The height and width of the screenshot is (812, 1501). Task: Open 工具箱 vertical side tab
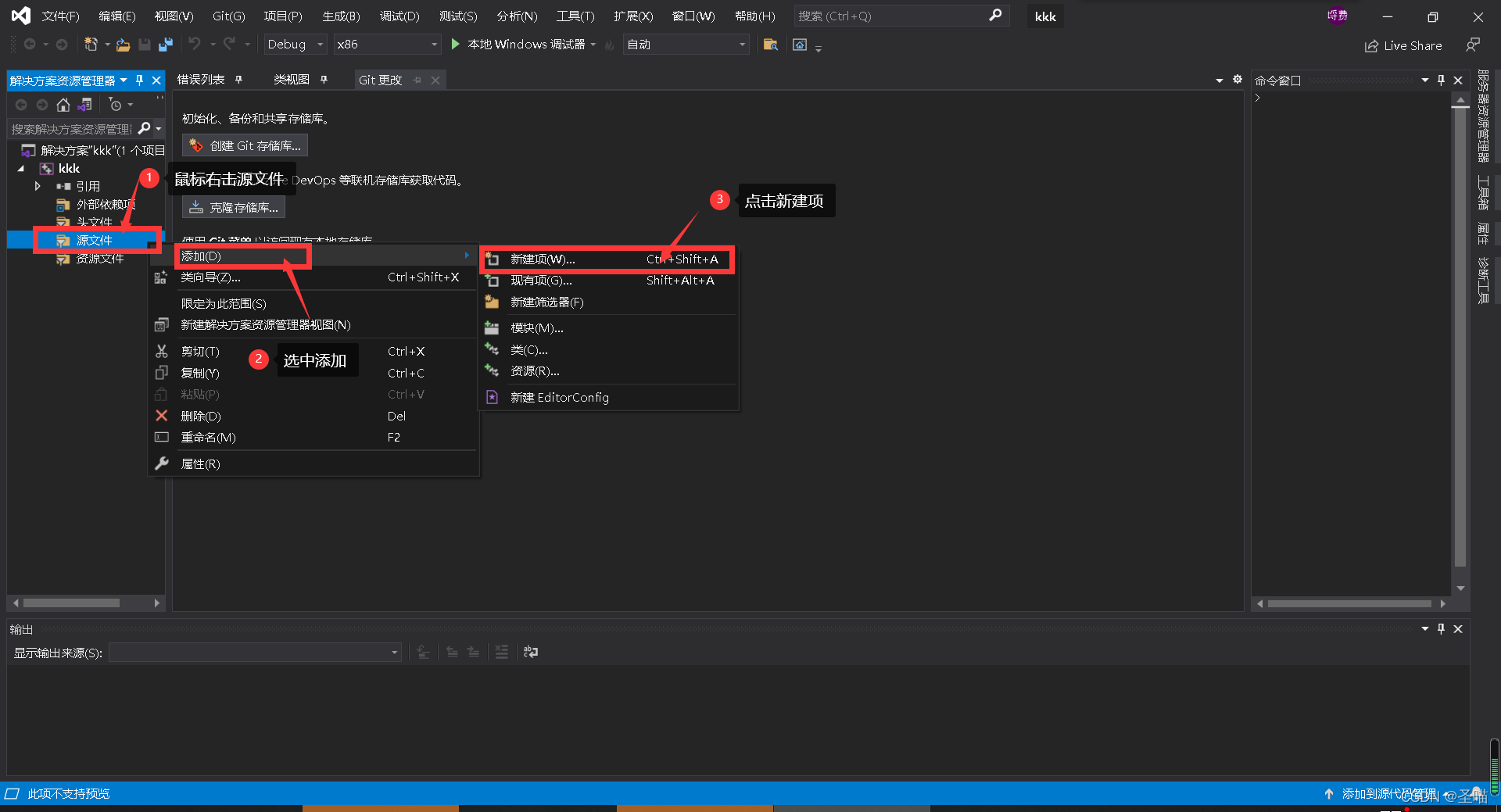click(x=1483, y=192)
